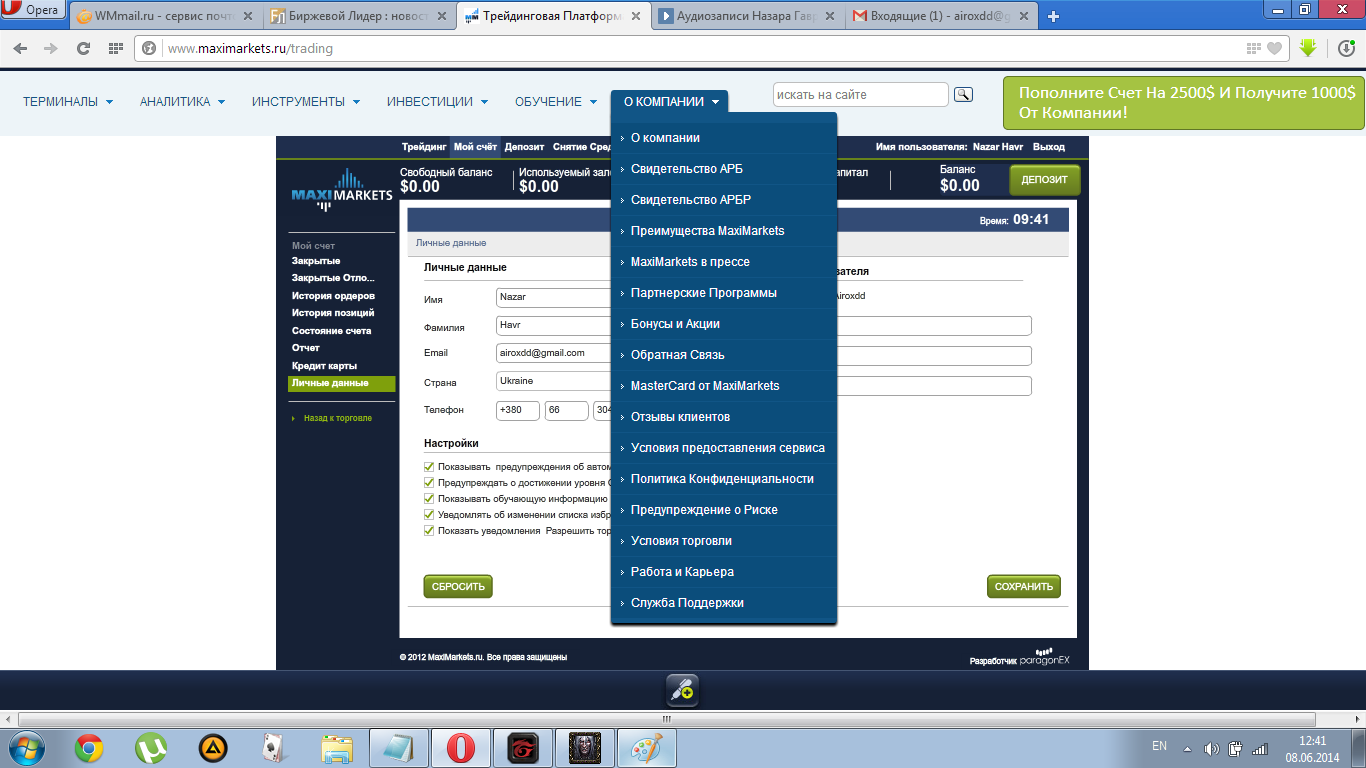This screenshot has height=768, width=1366.
Task: Open the Speed Dial grid icon
Action: 115,48
